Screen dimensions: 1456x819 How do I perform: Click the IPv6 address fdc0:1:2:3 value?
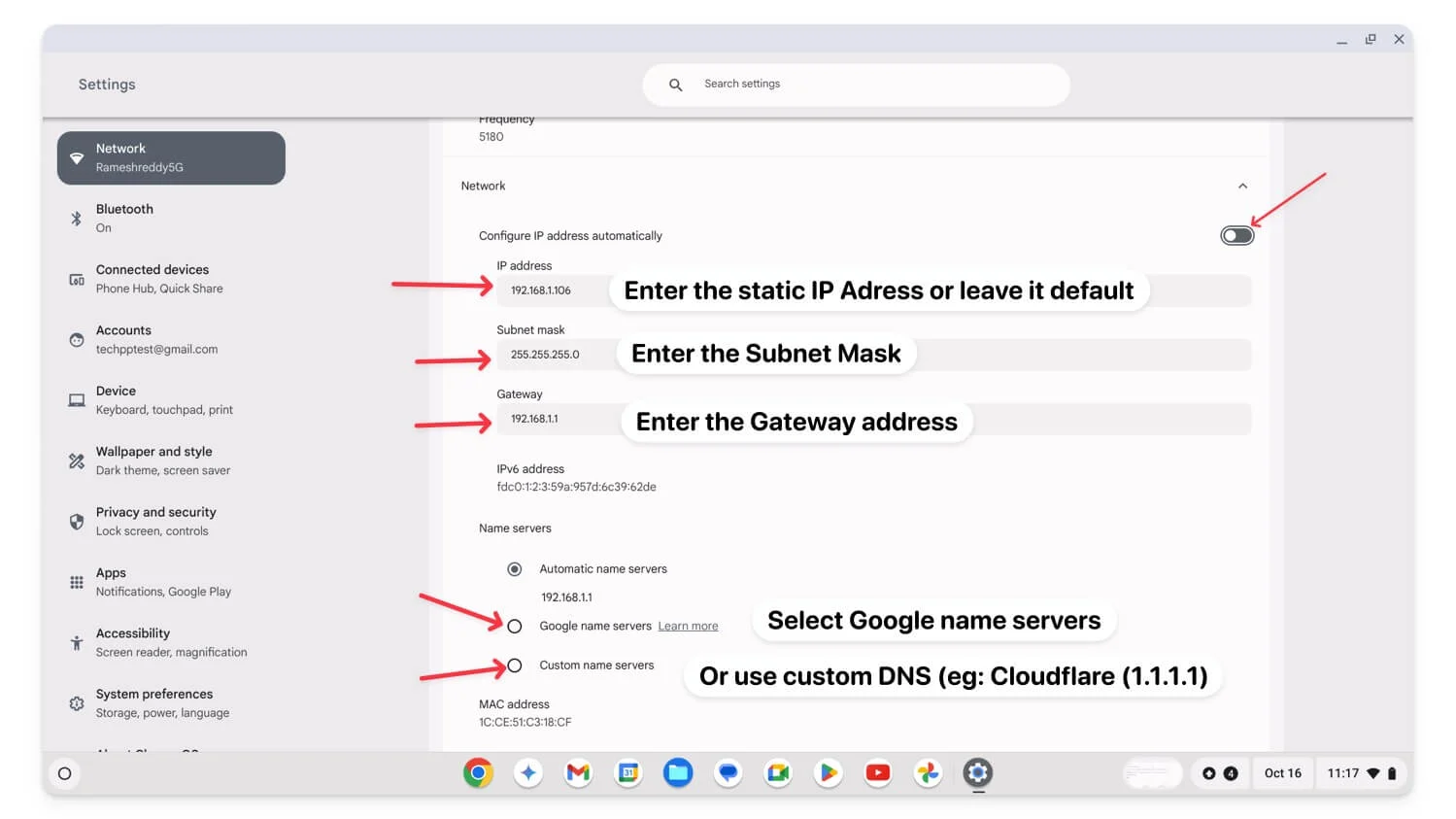click(x=576, y=488)
